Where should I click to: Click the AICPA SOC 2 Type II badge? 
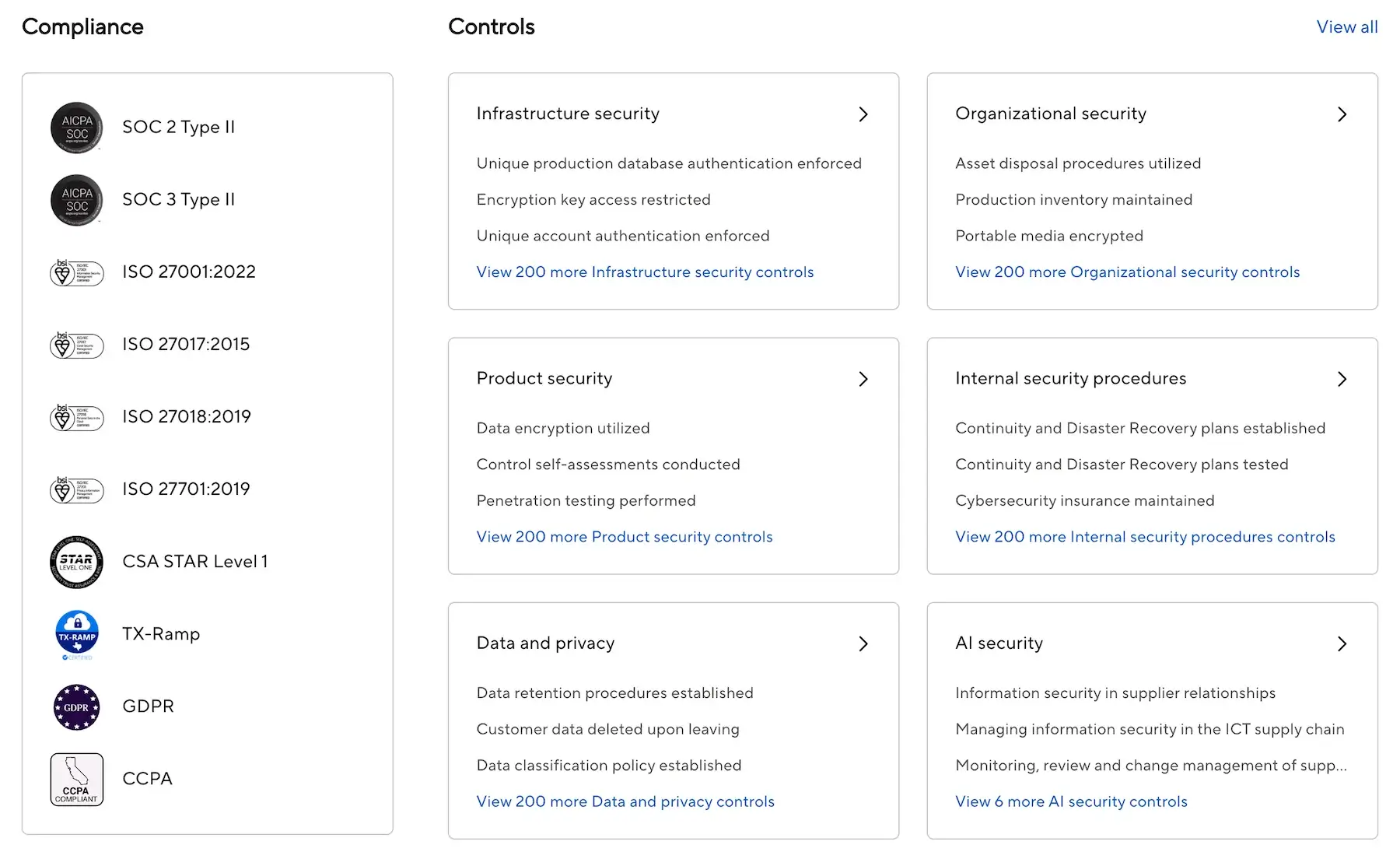(x=77, y=128)
